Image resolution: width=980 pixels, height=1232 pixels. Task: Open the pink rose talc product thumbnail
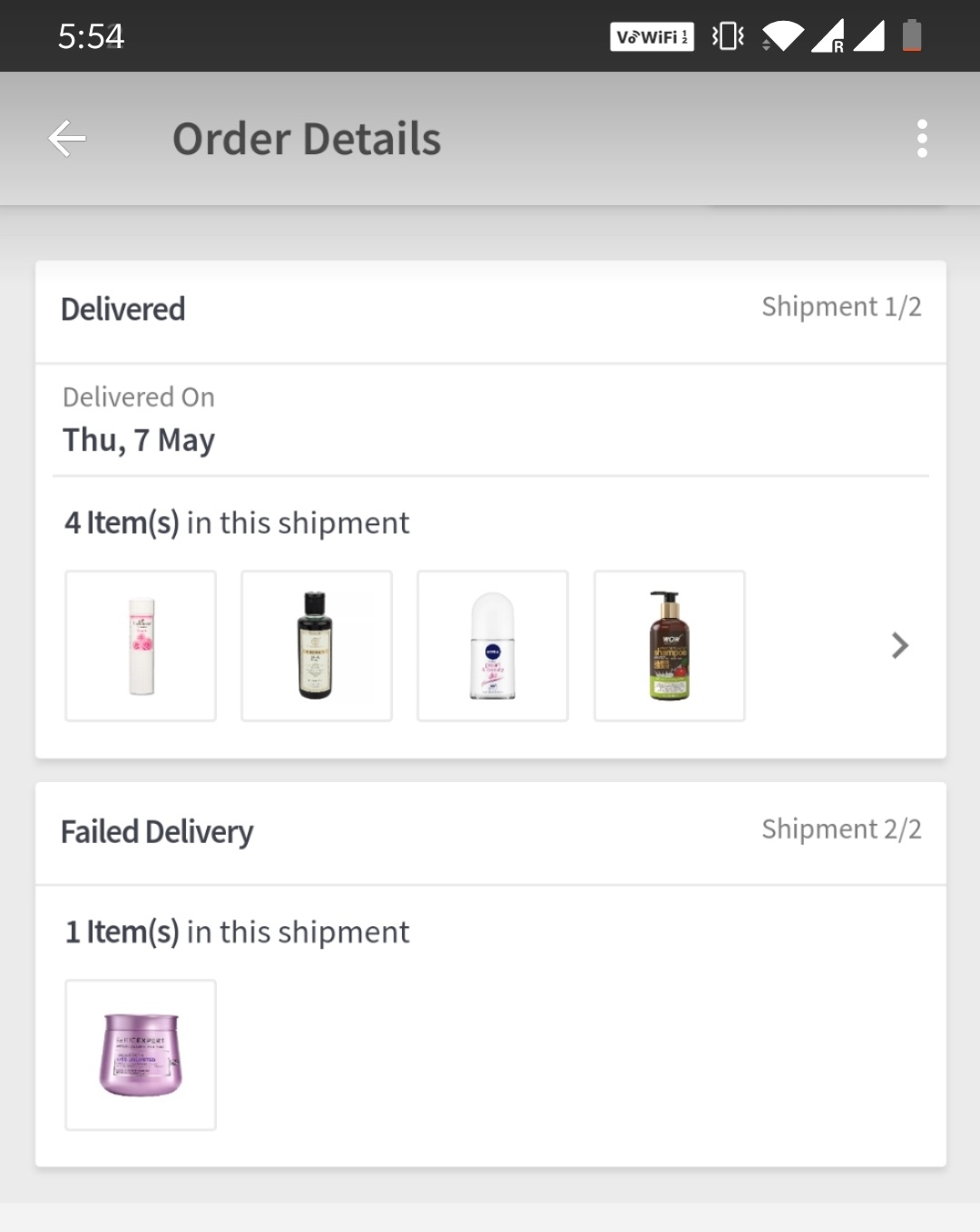point(141,646)
